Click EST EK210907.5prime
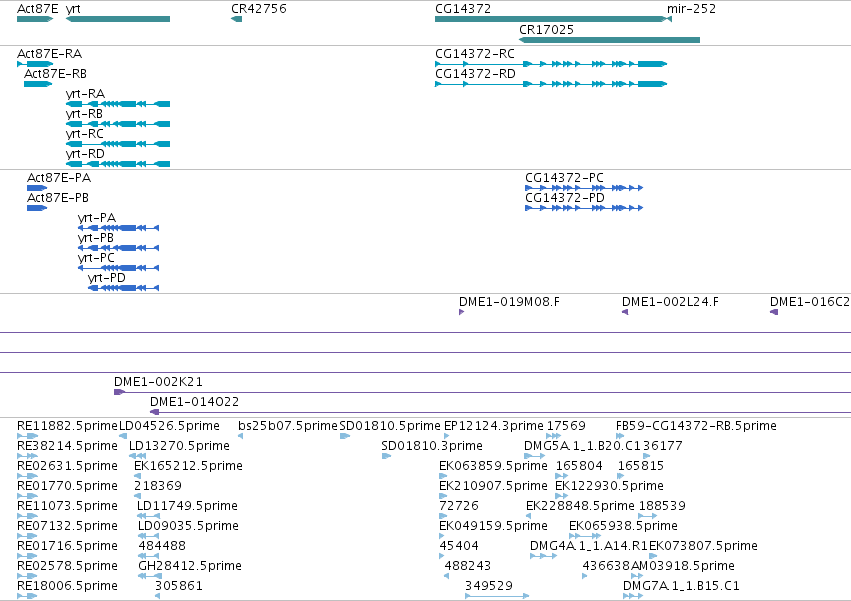Viewport: 851px width, 601px height. tap(443, 496)
